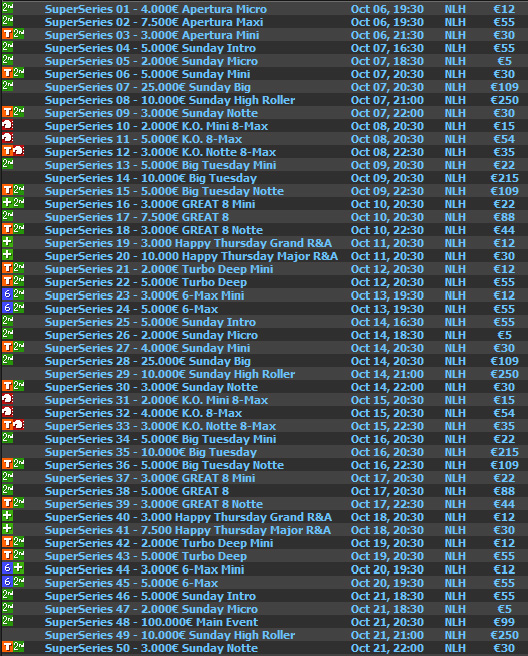Open SuperSeries 08 - 10.000€ Sunday High Roller
528x656 pixels.
tap(170, 100)
